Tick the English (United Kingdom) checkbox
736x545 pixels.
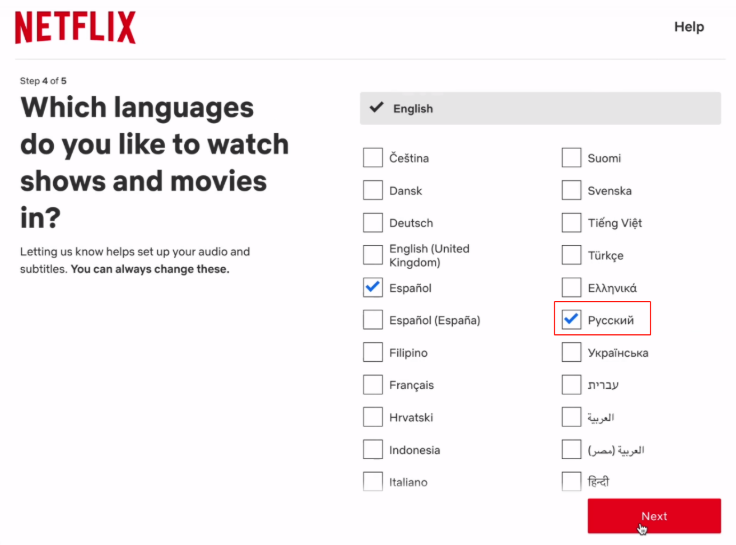[373, 255]
